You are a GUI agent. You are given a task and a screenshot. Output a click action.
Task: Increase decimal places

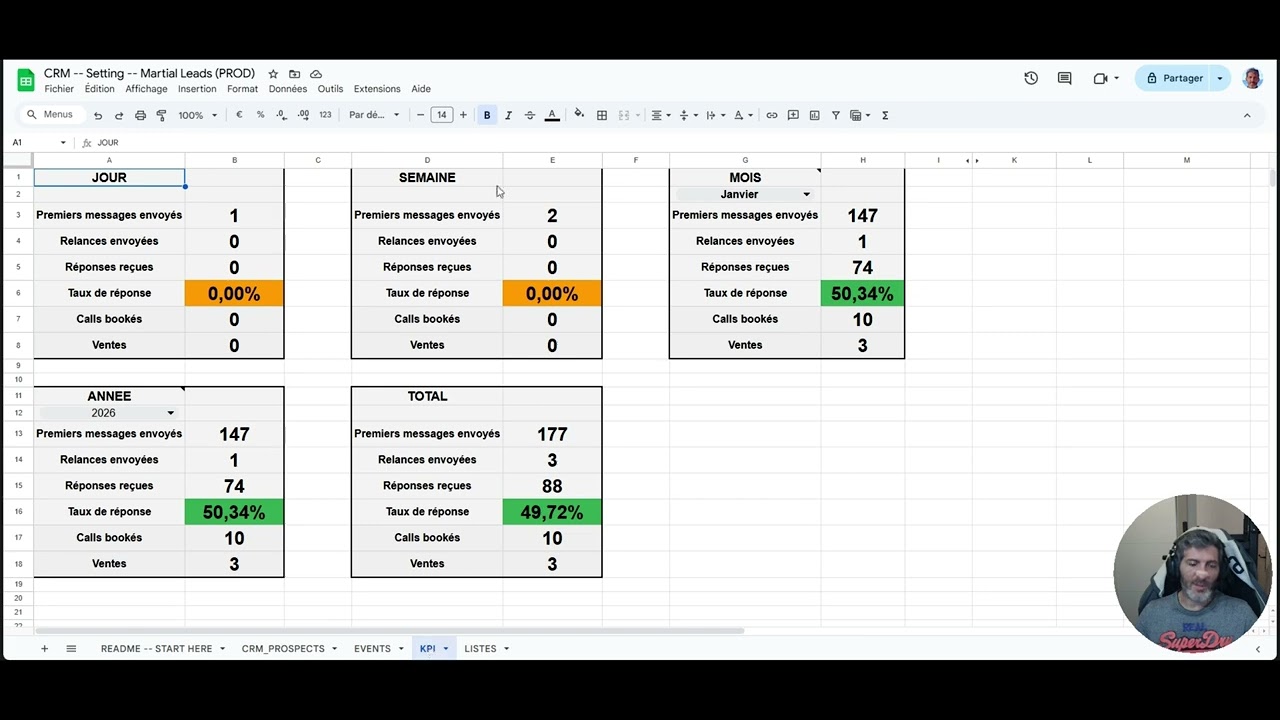pyautogui.click(x=302, y=115)
